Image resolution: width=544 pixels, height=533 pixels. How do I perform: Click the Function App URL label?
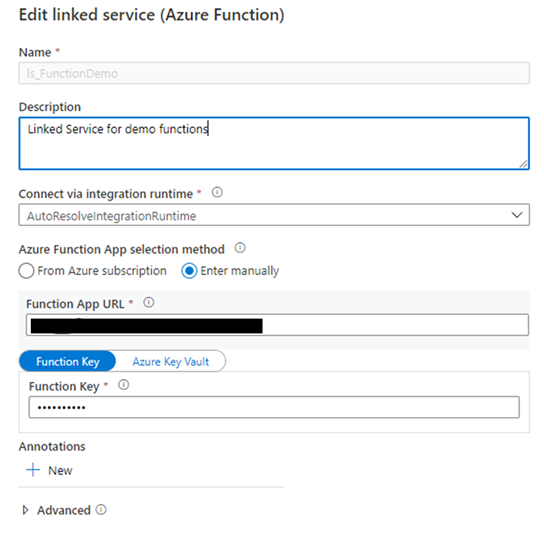[75, 304]
